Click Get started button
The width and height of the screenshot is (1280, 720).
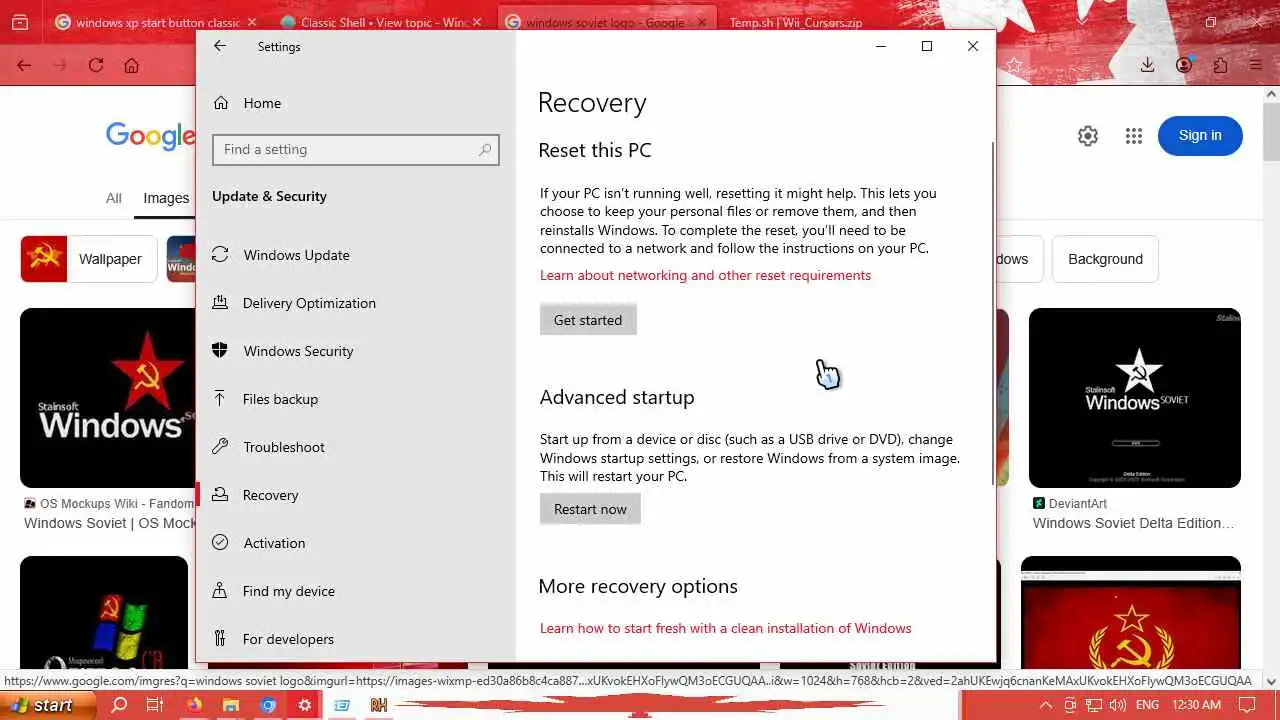click(588, 320)
